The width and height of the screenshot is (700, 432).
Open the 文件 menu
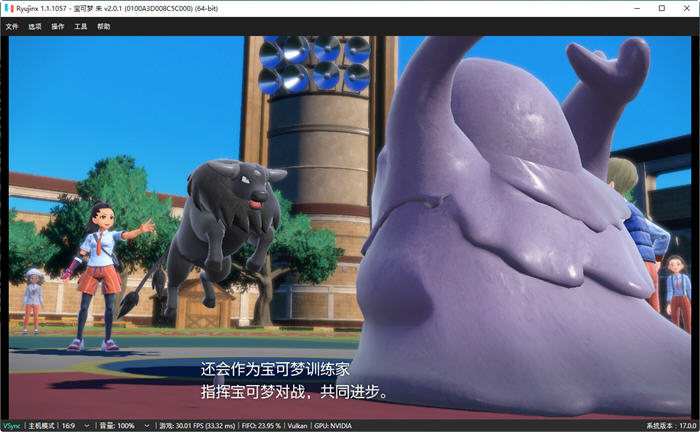tap(12, 27)
